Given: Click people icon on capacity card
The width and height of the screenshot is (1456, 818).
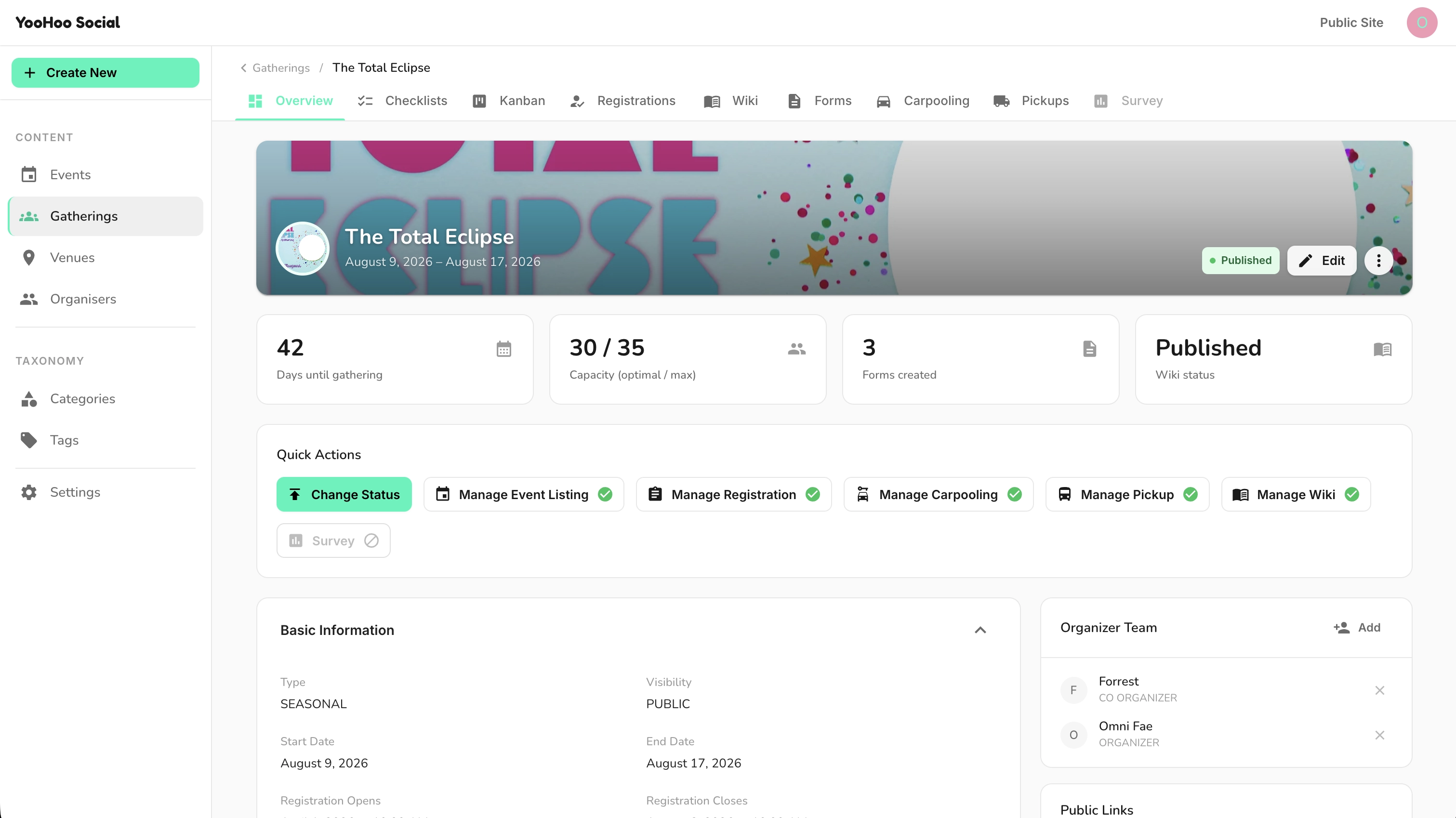Looking at the screenshot, I should click(x=796, y=349).
